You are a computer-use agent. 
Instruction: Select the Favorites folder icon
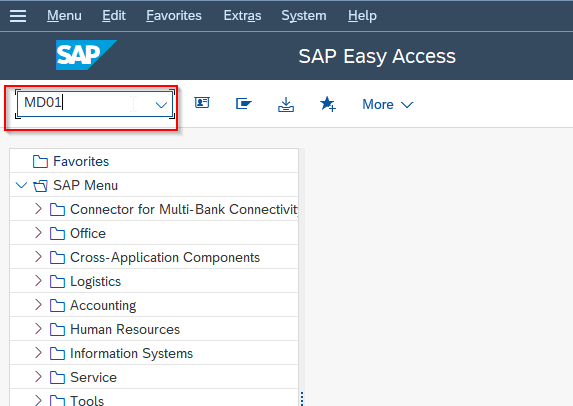point(40,161)
